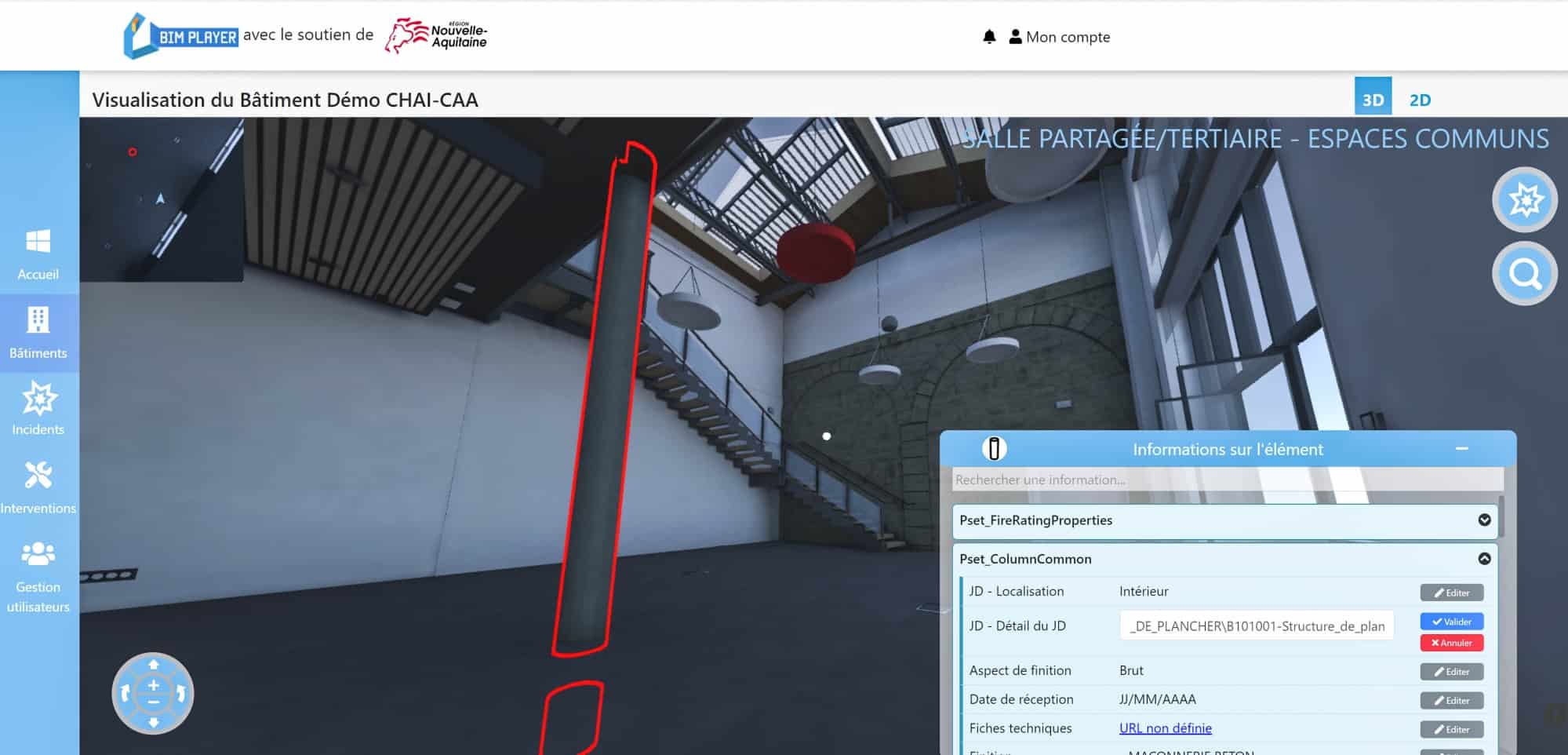Click the round magnifier search button
Screen dimensions: 1568x755
click(1524, 274)
